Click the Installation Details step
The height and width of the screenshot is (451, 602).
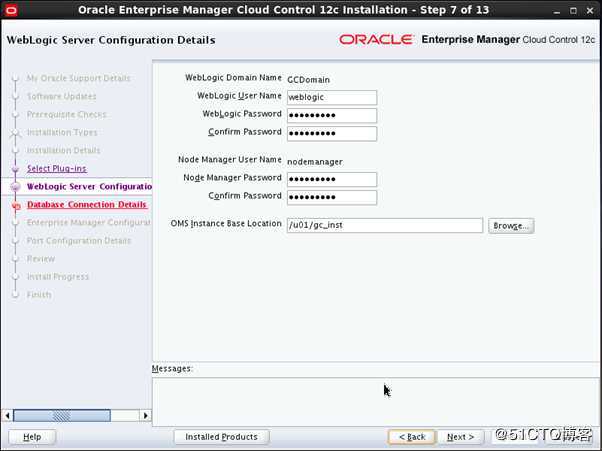[x=63, y=150]
